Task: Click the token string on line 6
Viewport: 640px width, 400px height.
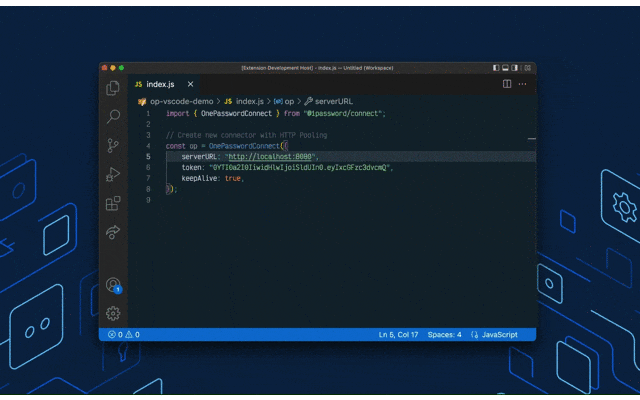Action: point(300,168)
